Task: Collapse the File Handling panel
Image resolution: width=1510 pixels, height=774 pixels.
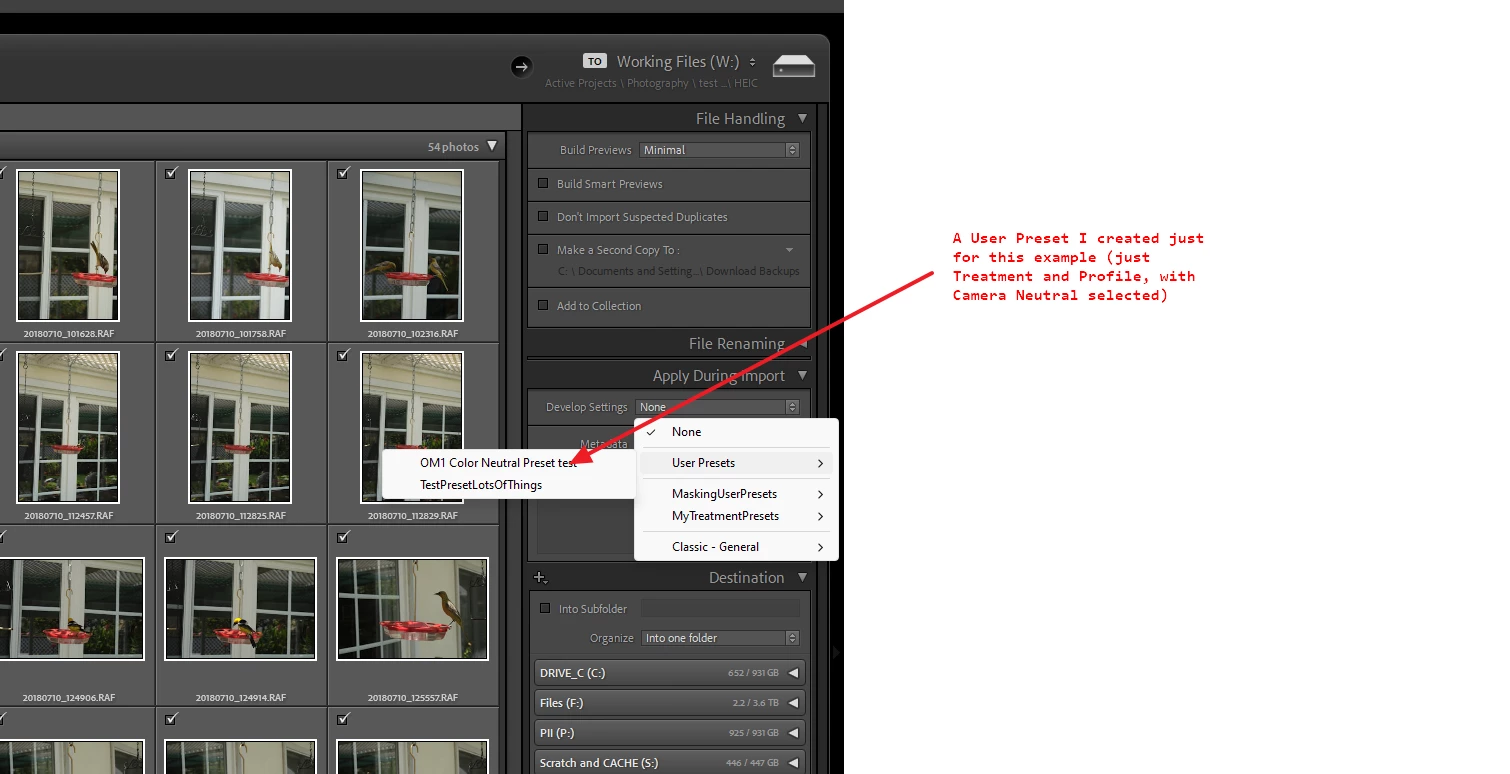Action: click(x=802, y=118)
